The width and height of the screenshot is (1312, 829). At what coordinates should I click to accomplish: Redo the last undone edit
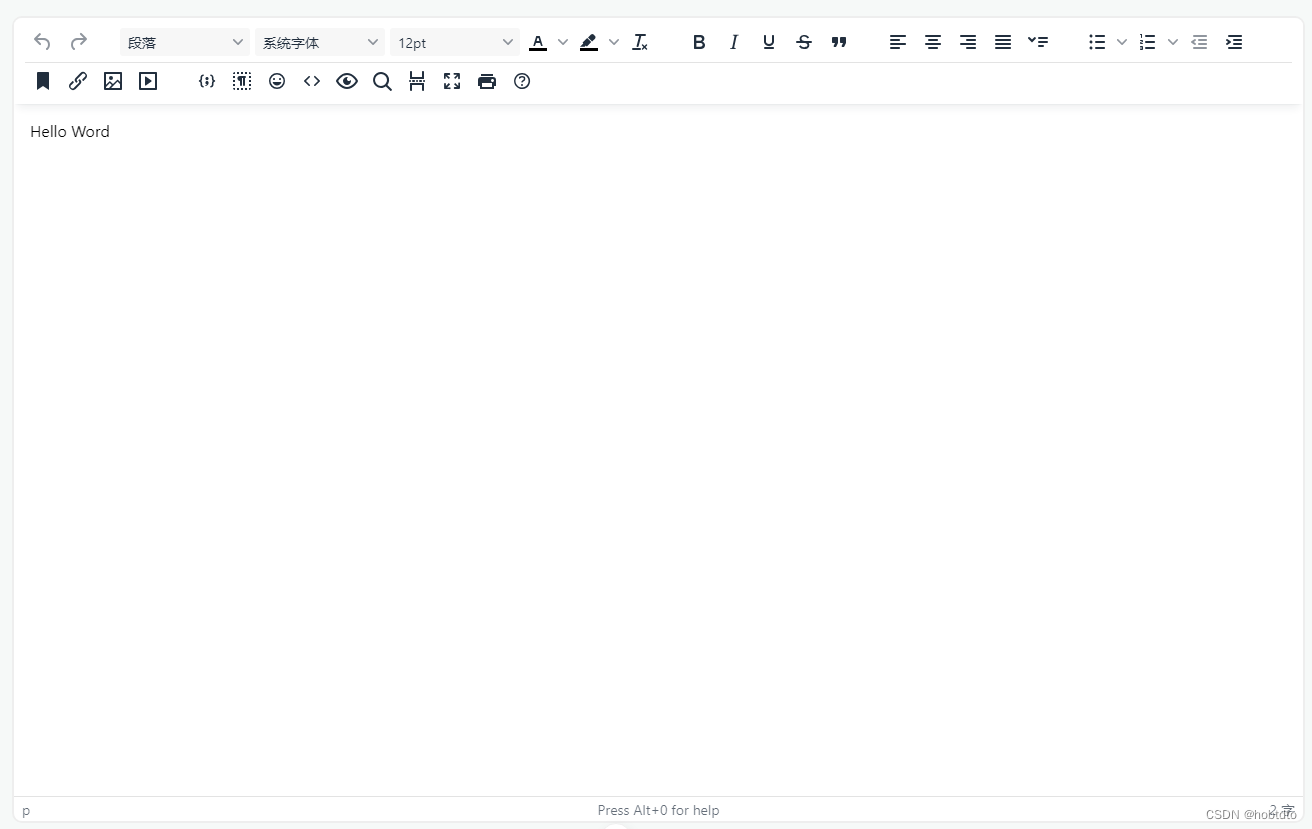[x=78, y=42]
